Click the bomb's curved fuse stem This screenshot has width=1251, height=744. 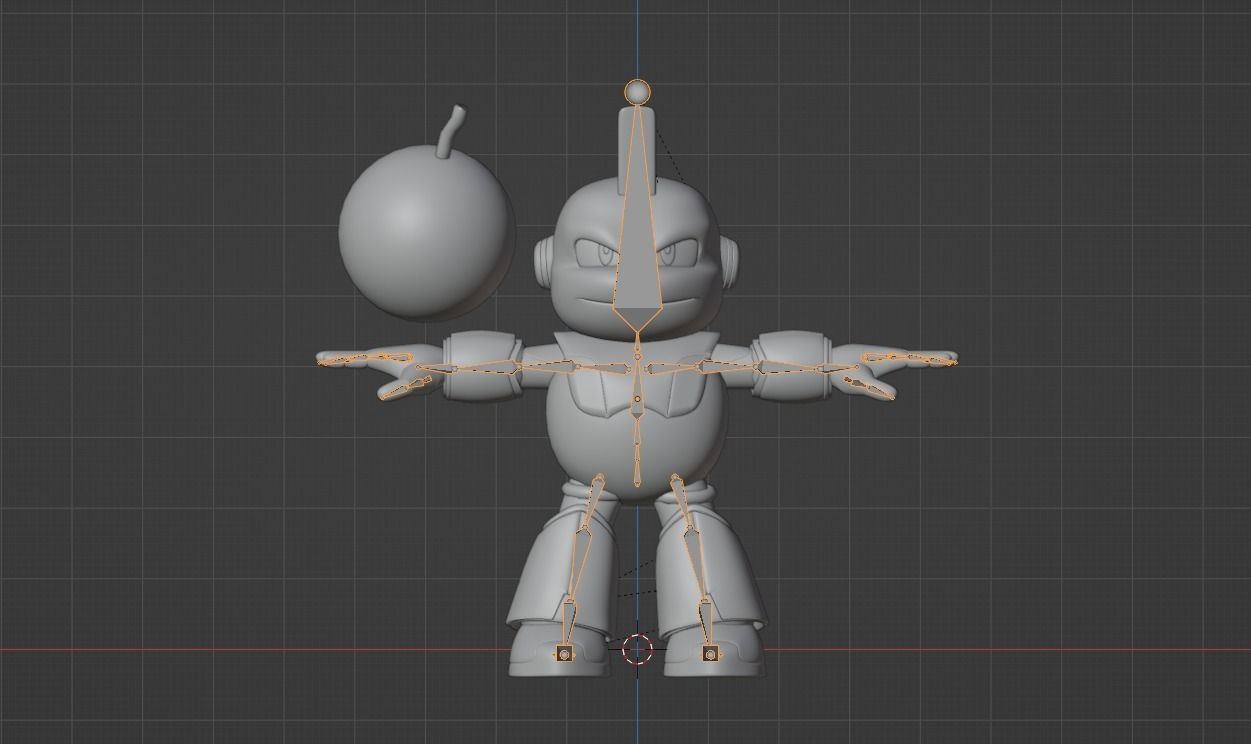pos(452,131)
